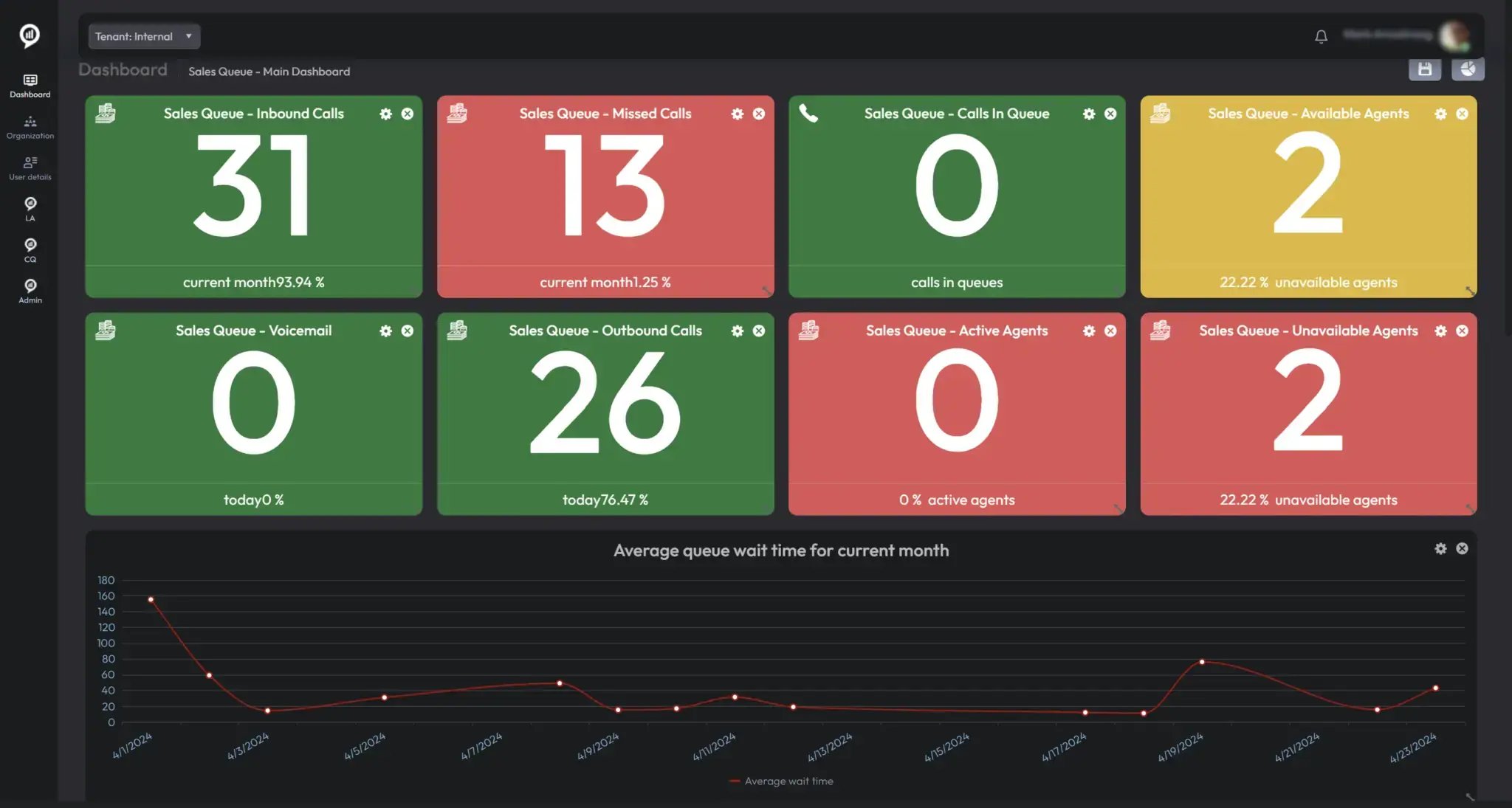
Task: Click 'current month93.94 %' footer text
Action: pos(253,282)
